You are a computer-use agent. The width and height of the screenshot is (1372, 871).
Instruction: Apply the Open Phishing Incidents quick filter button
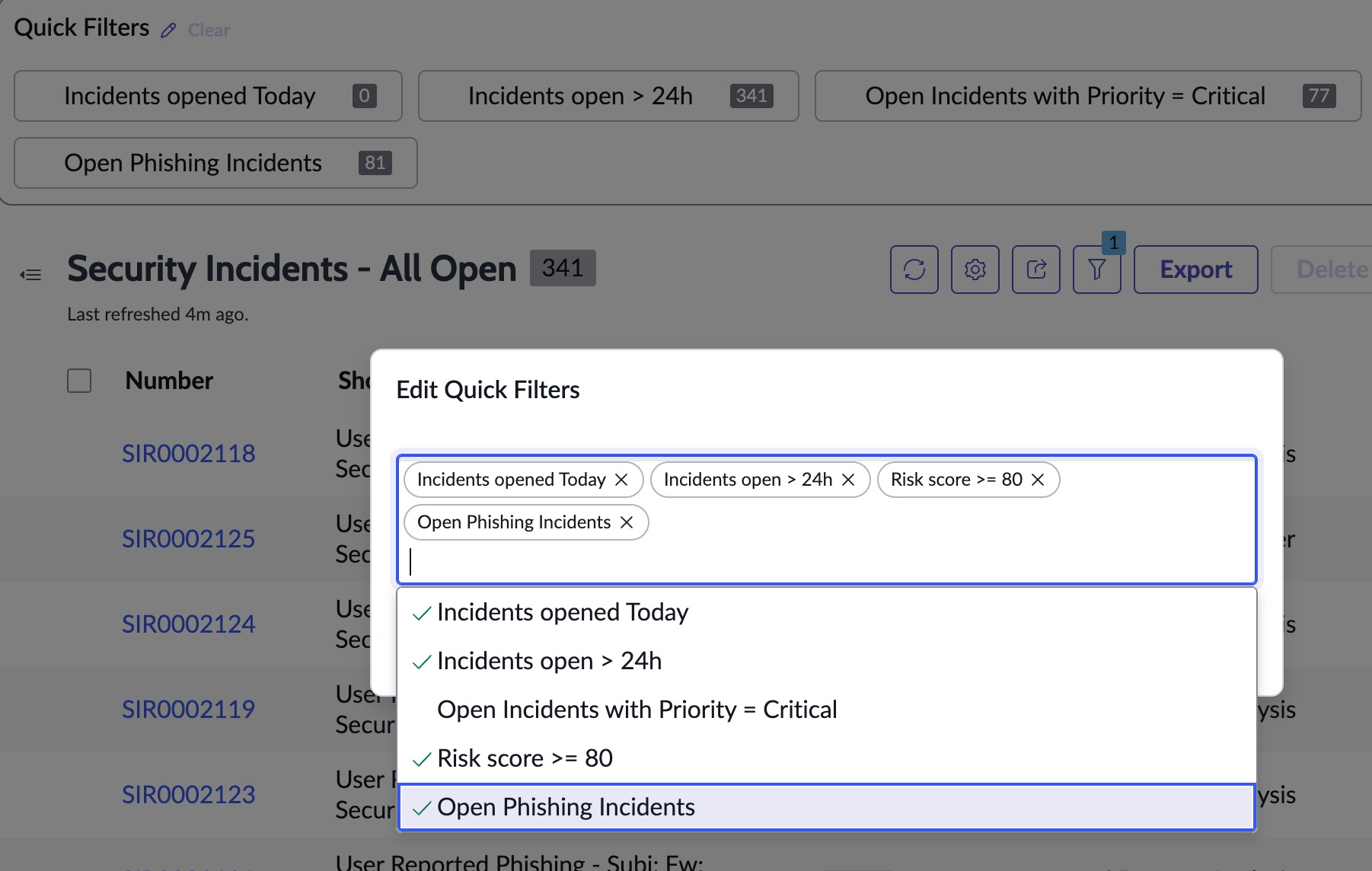(x=215, y=163)
